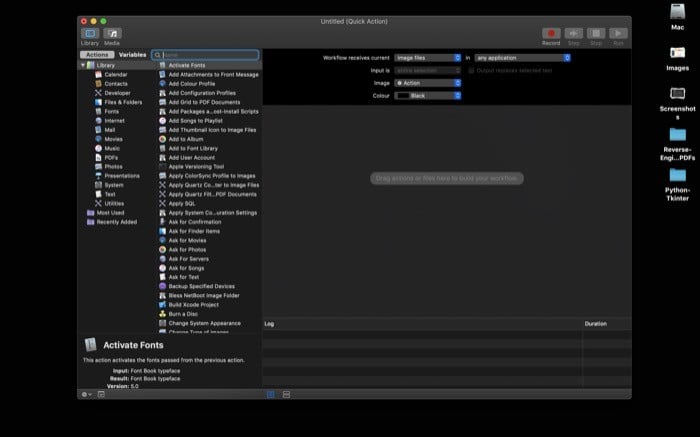Screen dimensions: 700x437
Task: Open the Colour 'Black' dropdown
Action: pyautogui.click(x=428, y=96)
